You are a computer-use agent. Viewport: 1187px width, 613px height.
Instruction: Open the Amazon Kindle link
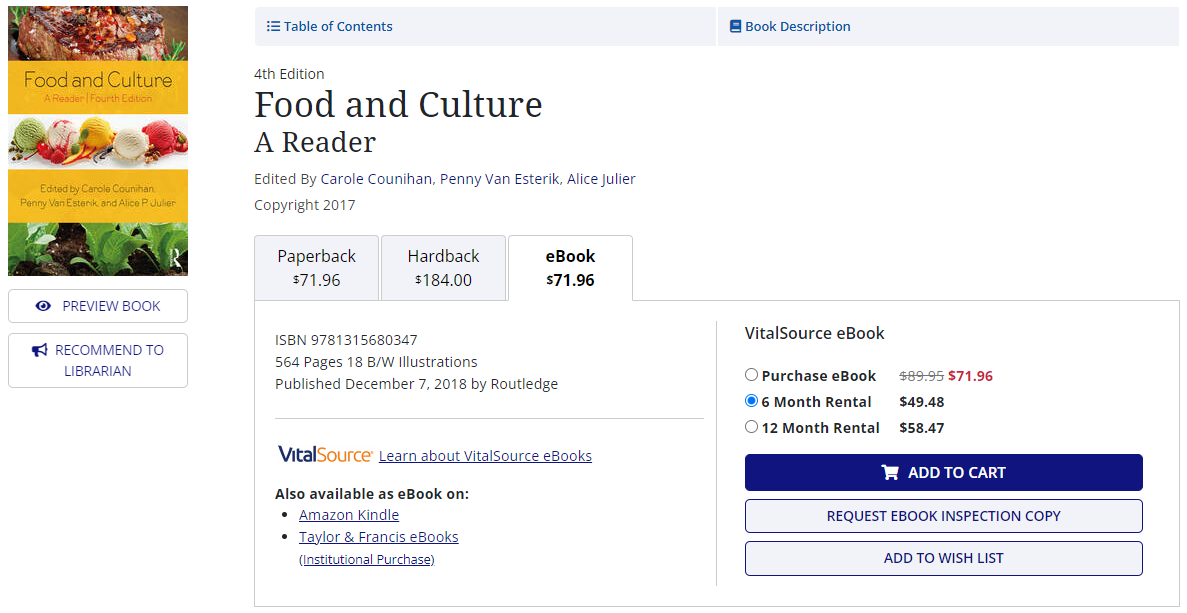click(348, 514)
